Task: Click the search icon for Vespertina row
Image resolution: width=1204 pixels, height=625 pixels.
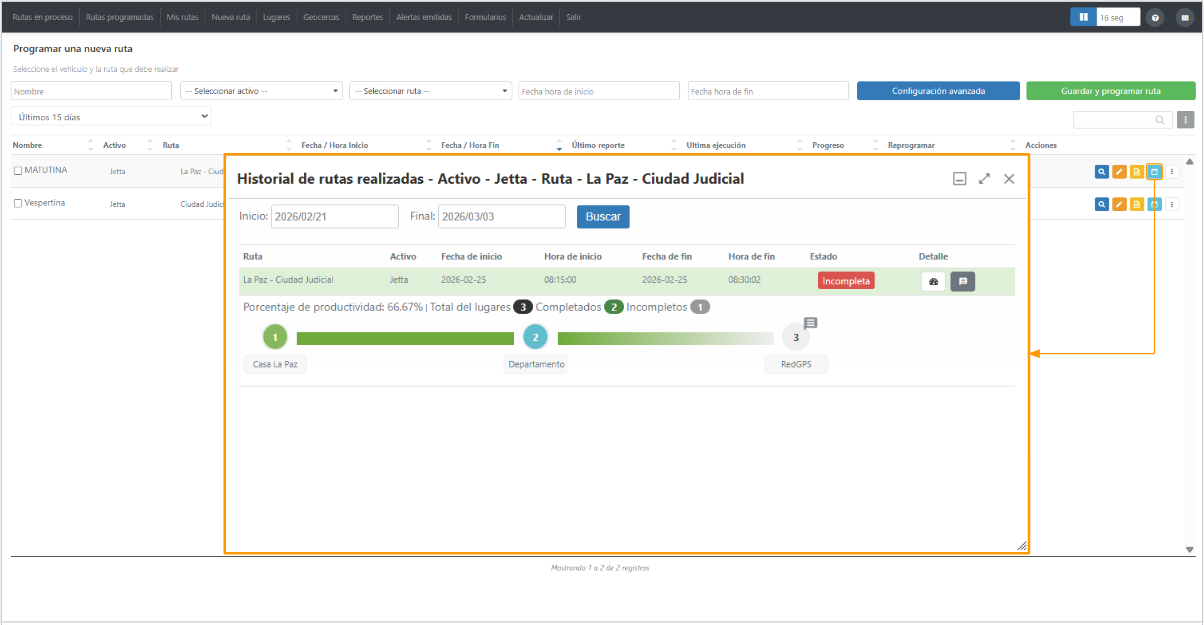Action: pyautogui.click(x=1102, y=204)
